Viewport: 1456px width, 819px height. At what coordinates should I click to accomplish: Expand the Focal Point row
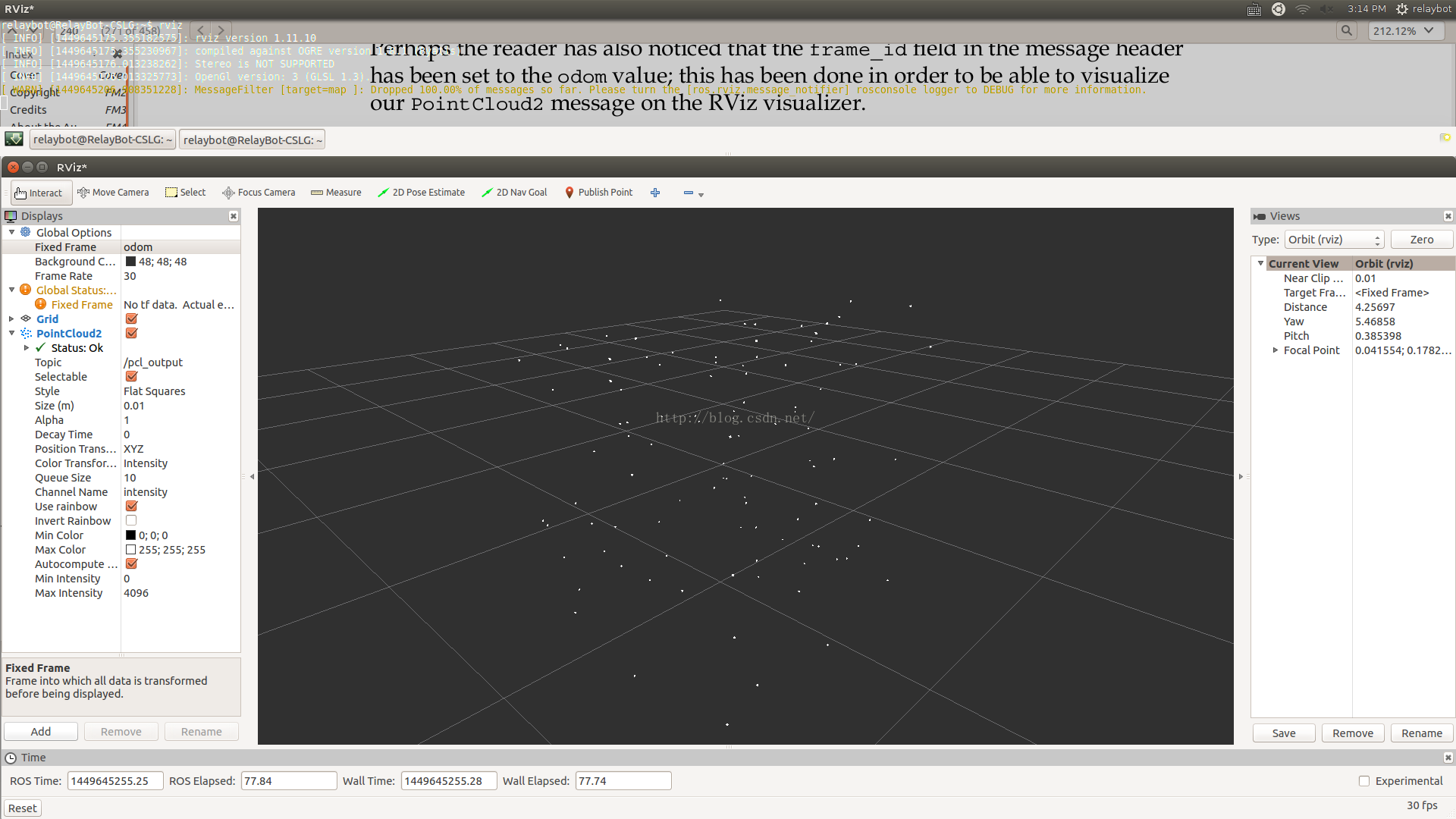(1276, 350)
